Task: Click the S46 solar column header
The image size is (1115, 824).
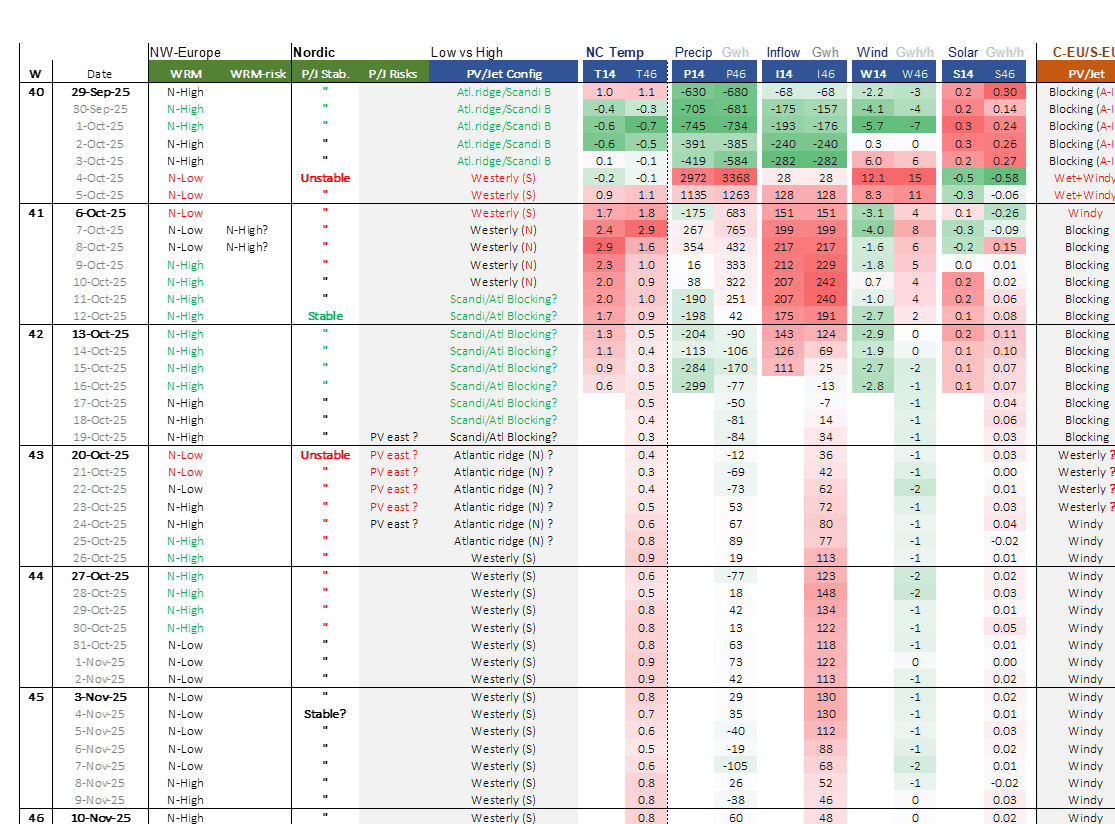Action: (x=1004, y=73)
